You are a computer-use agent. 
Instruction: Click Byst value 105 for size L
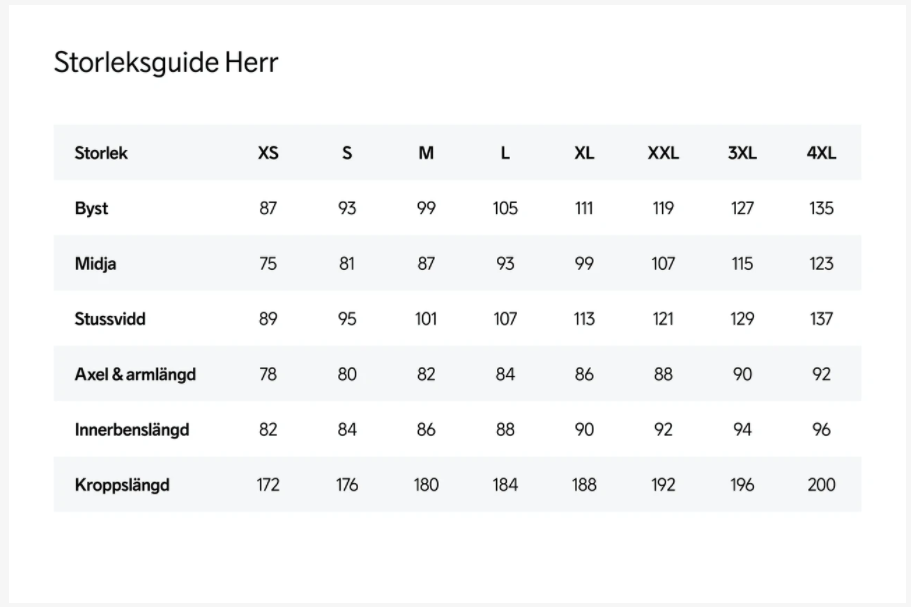click(505, 209)
